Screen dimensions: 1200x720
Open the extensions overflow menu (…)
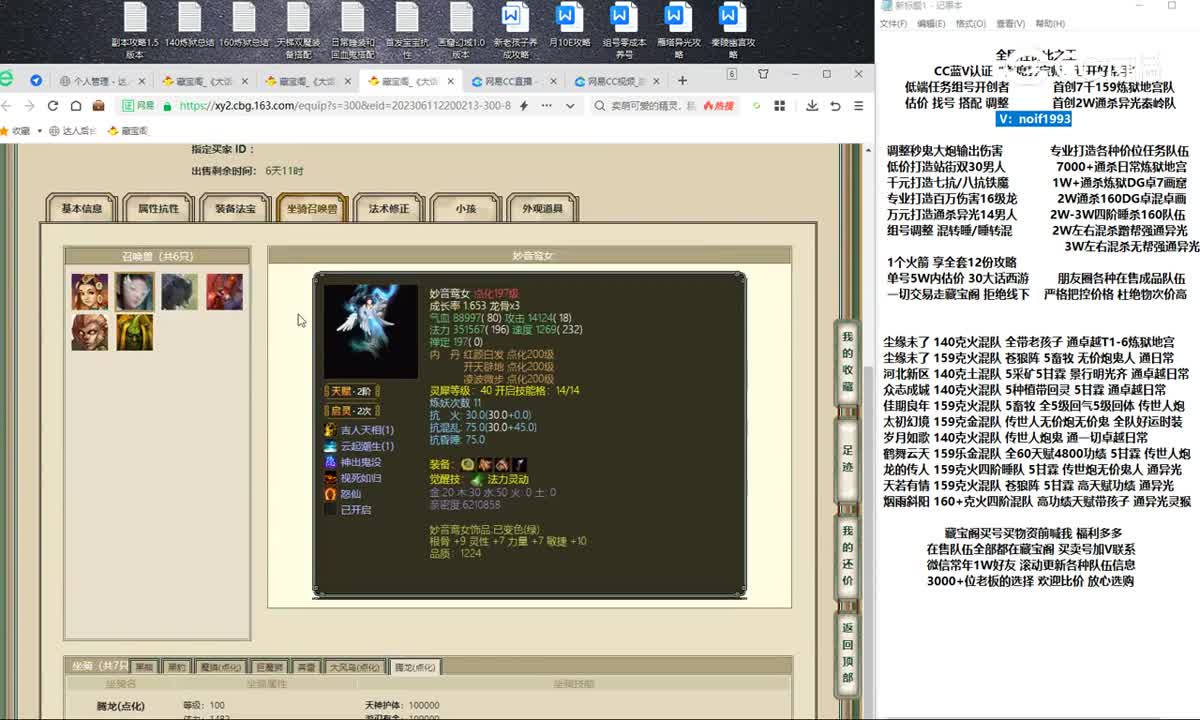pyautogui.click(x=545, y=104)
